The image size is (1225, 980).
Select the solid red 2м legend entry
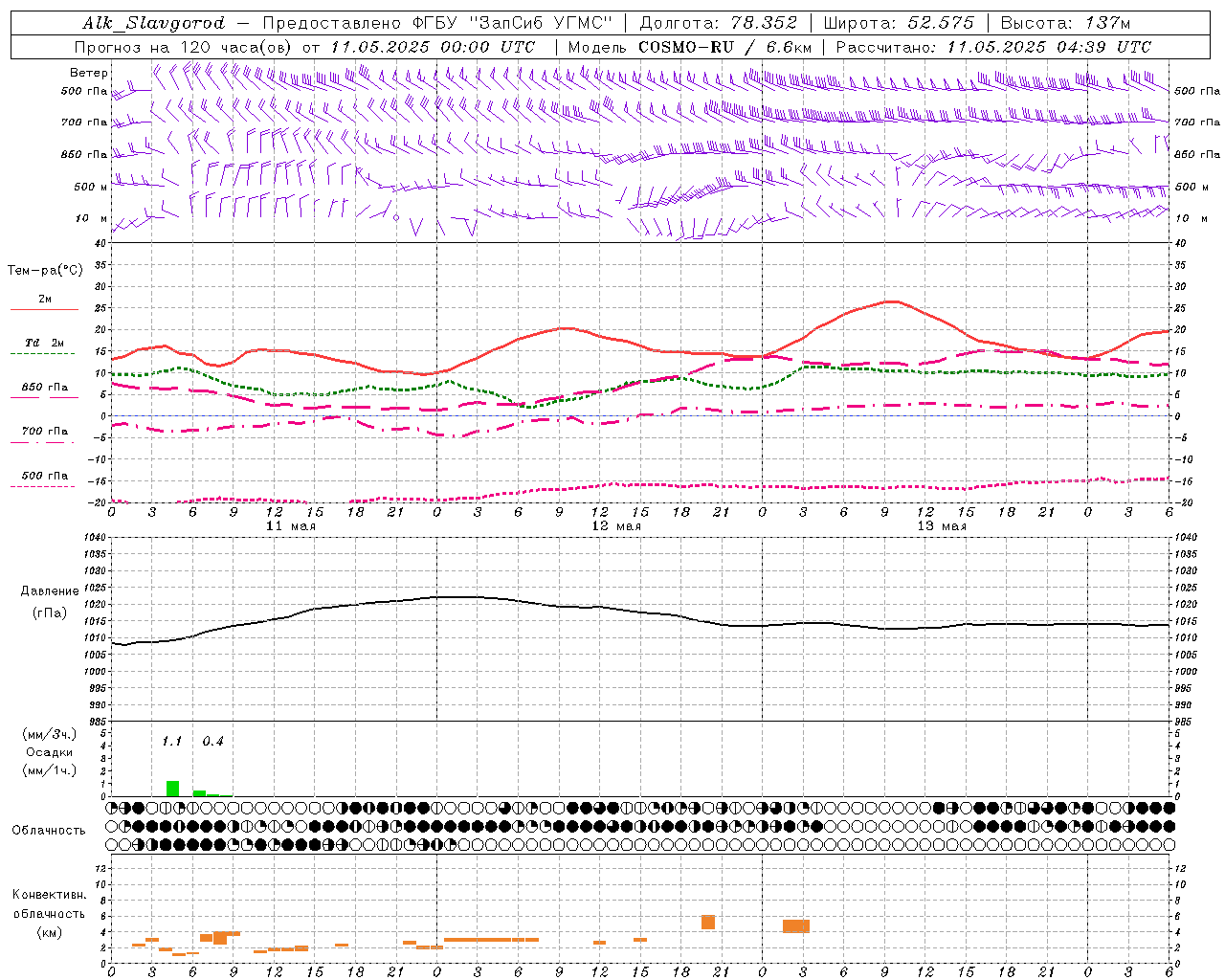[x=45, y=302]
